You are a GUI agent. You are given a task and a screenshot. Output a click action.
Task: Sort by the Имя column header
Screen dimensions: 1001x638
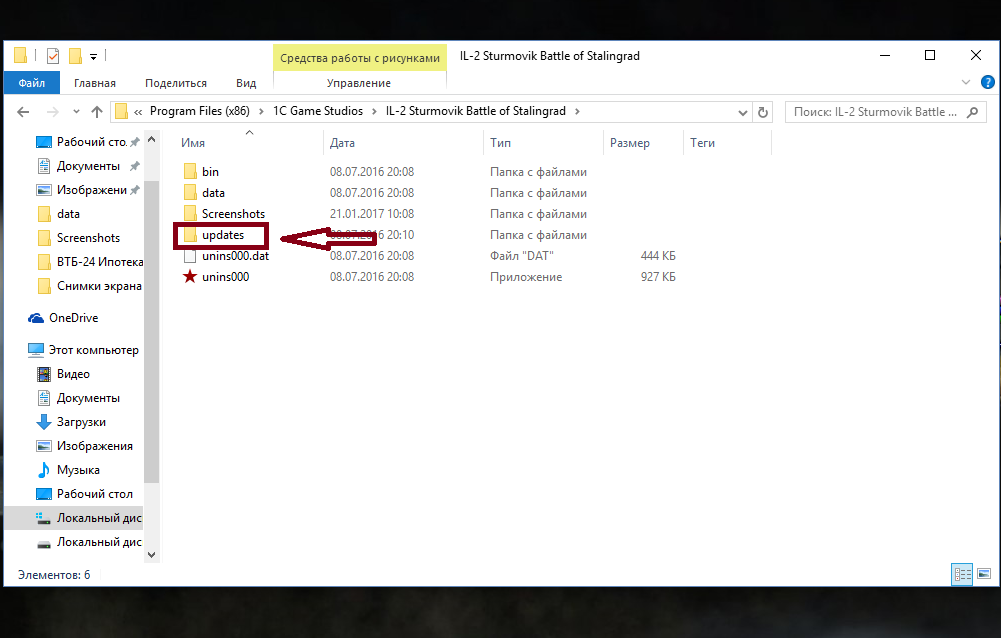(192, 143)
